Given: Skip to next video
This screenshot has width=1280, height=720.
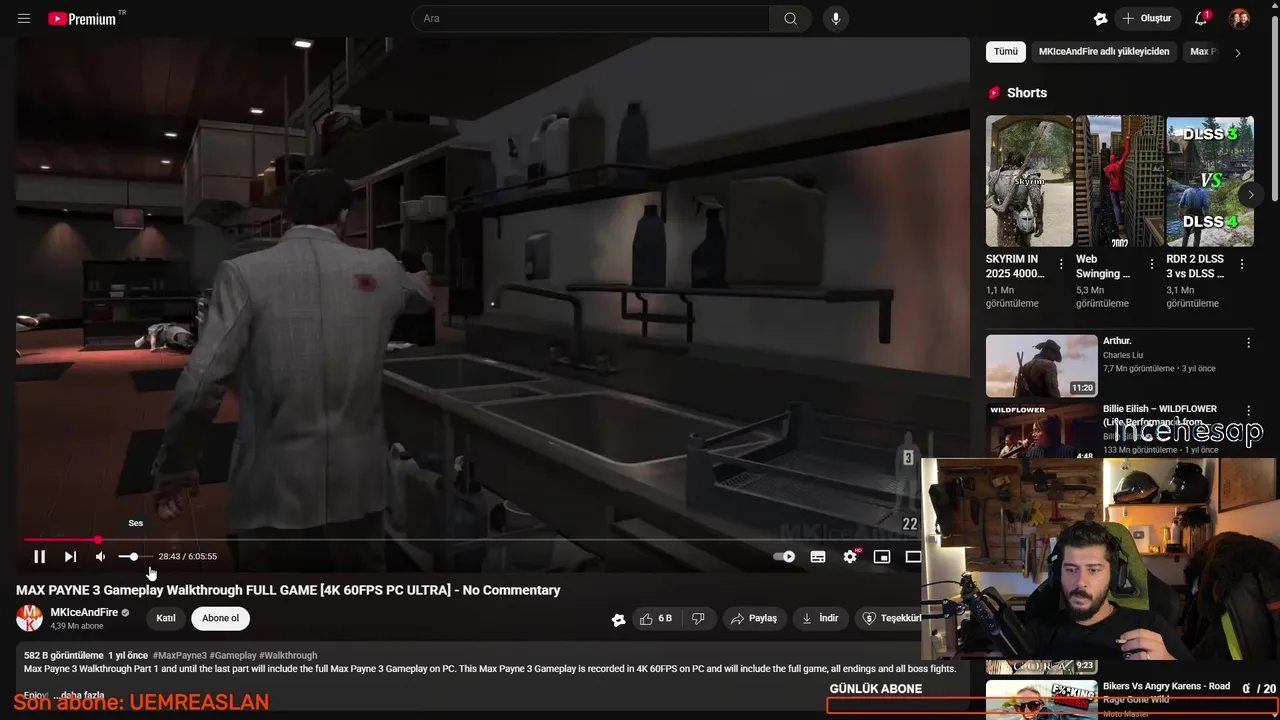Looking at the screenshot, I should pyautogui.click(x=70, y=557).
